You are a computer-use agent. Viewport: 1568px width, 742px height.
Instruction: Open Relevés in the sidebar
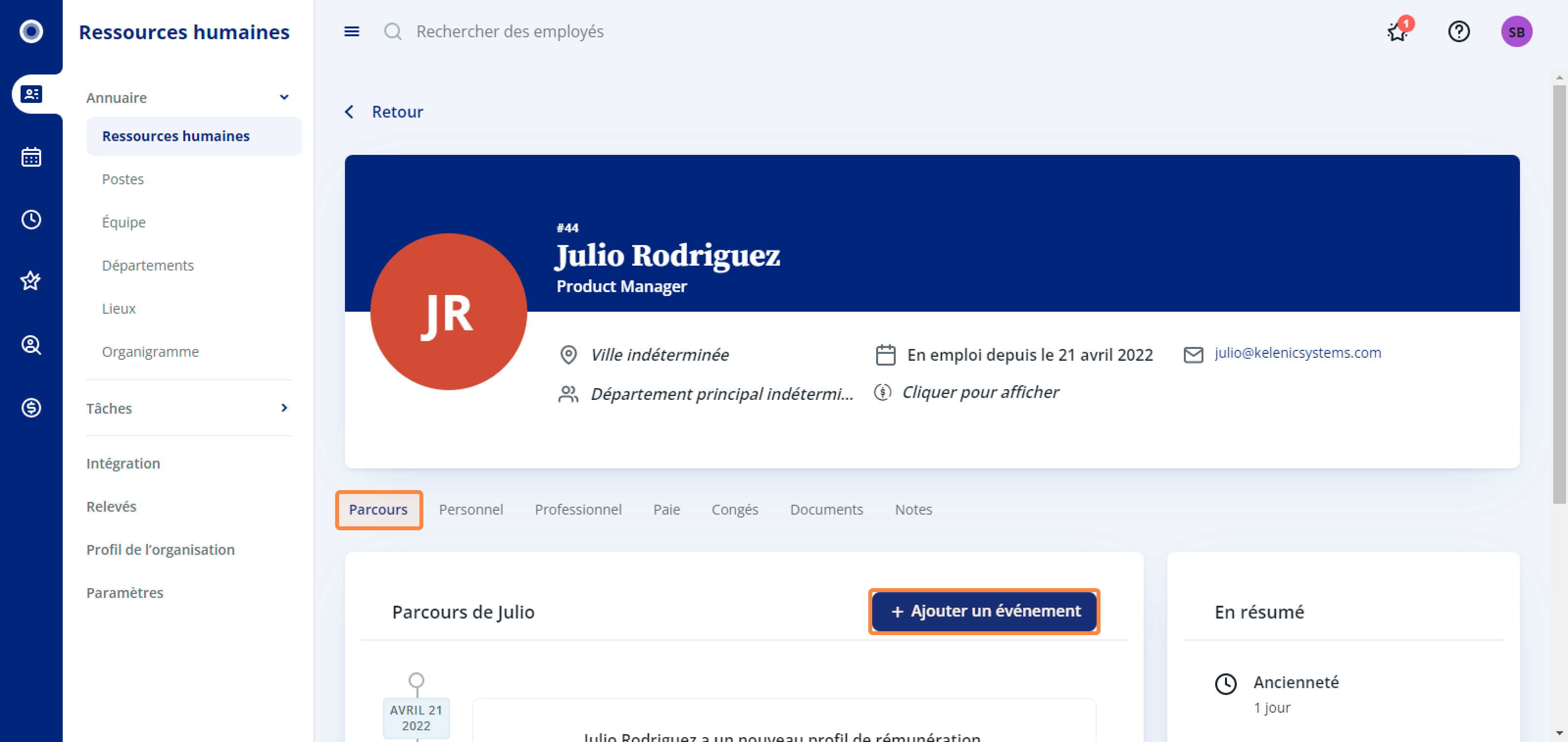click(x=111, y=507)
